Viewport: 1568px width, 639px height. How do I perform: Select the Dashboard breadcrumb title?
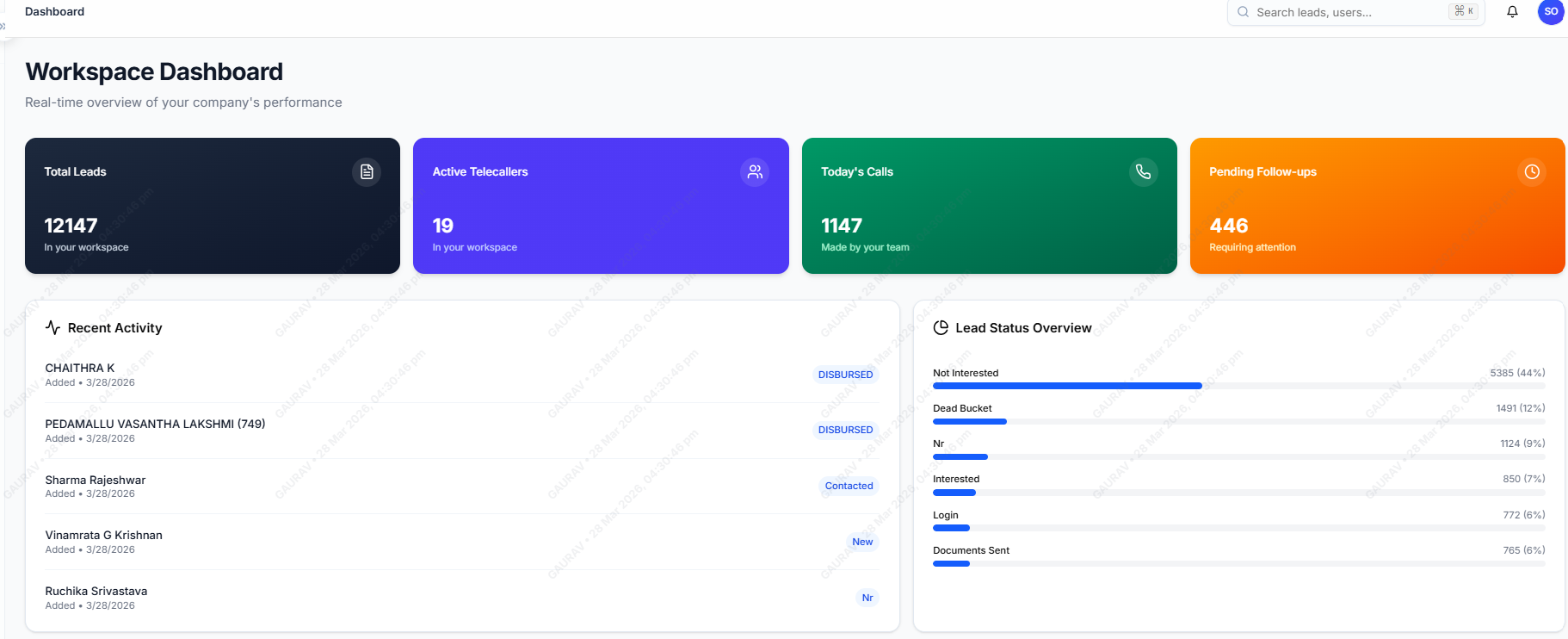click(54, 12)
